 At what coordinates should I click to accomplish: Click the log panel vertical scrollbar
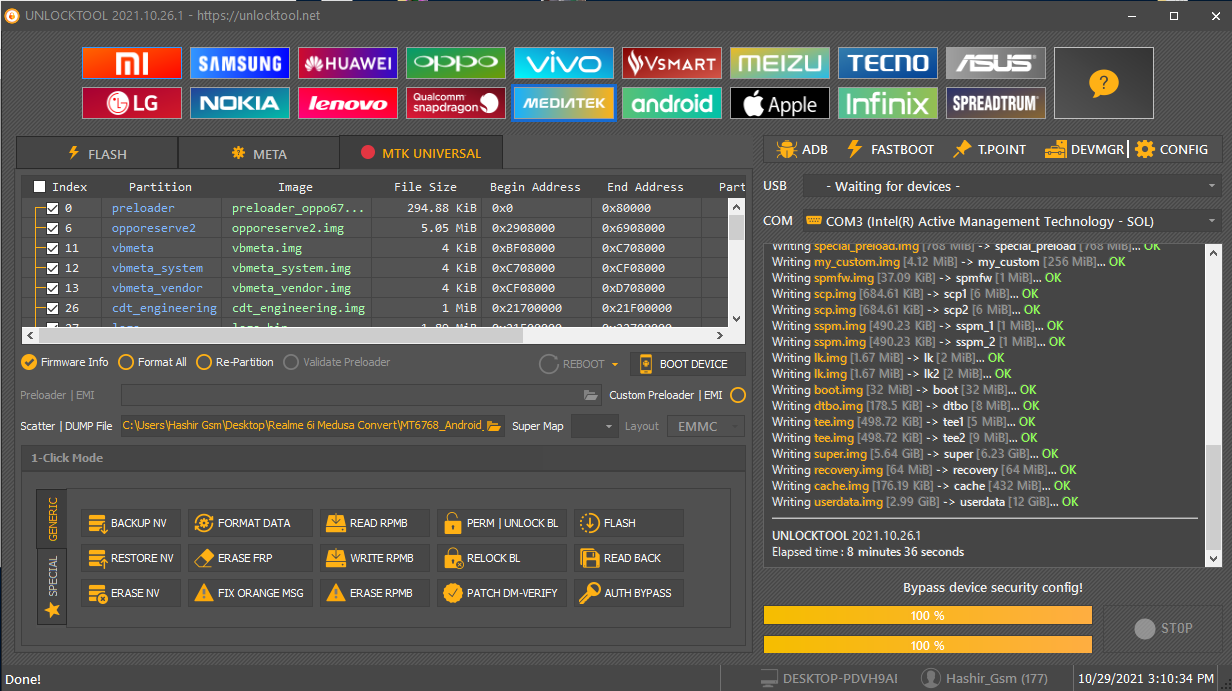tap(1214, 405)
